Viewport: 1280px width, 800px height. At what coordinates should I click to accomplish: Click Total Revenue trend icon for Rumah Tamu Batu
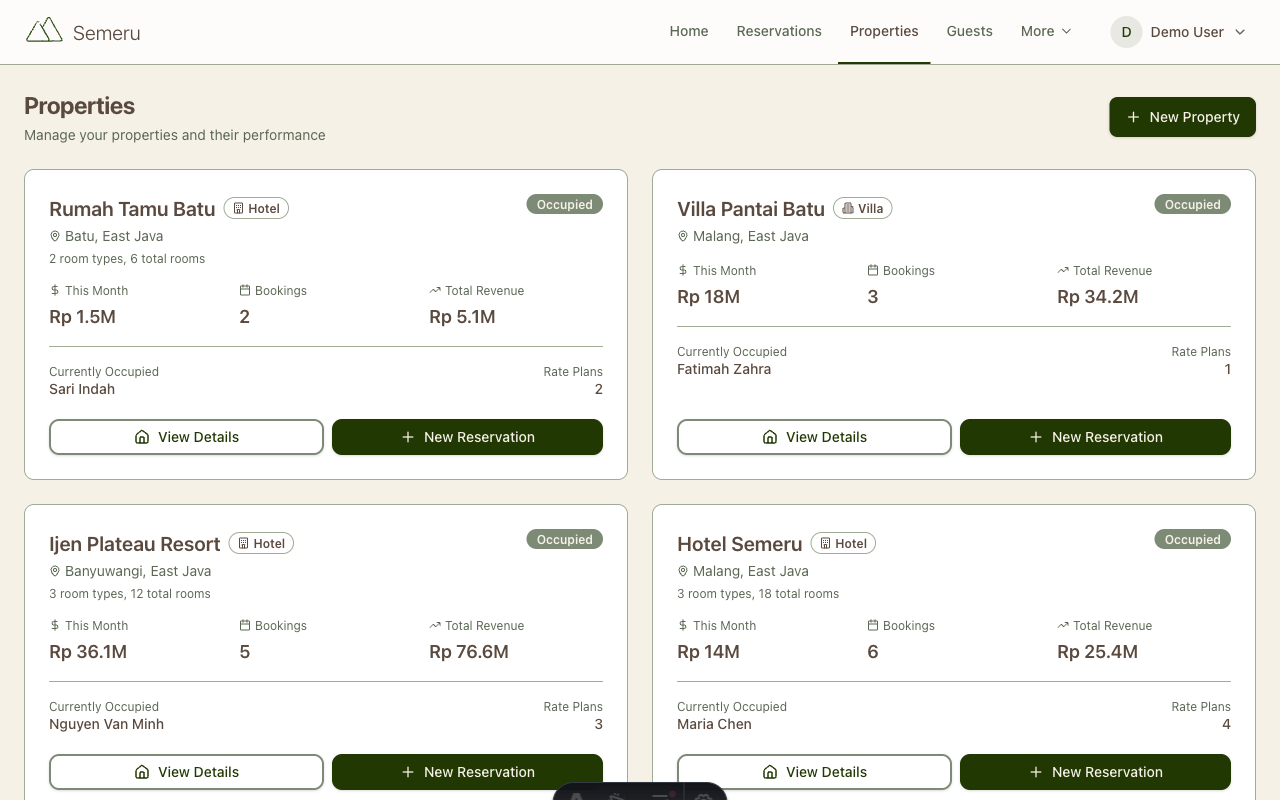435,291
